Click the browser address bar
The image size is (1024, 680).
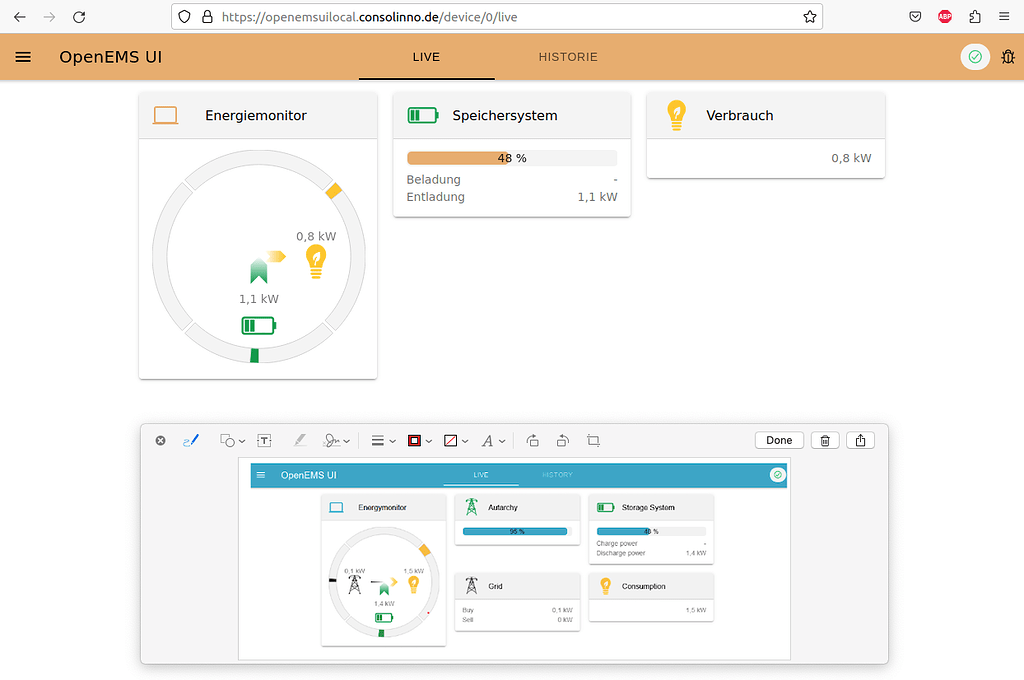click(400, 16)
